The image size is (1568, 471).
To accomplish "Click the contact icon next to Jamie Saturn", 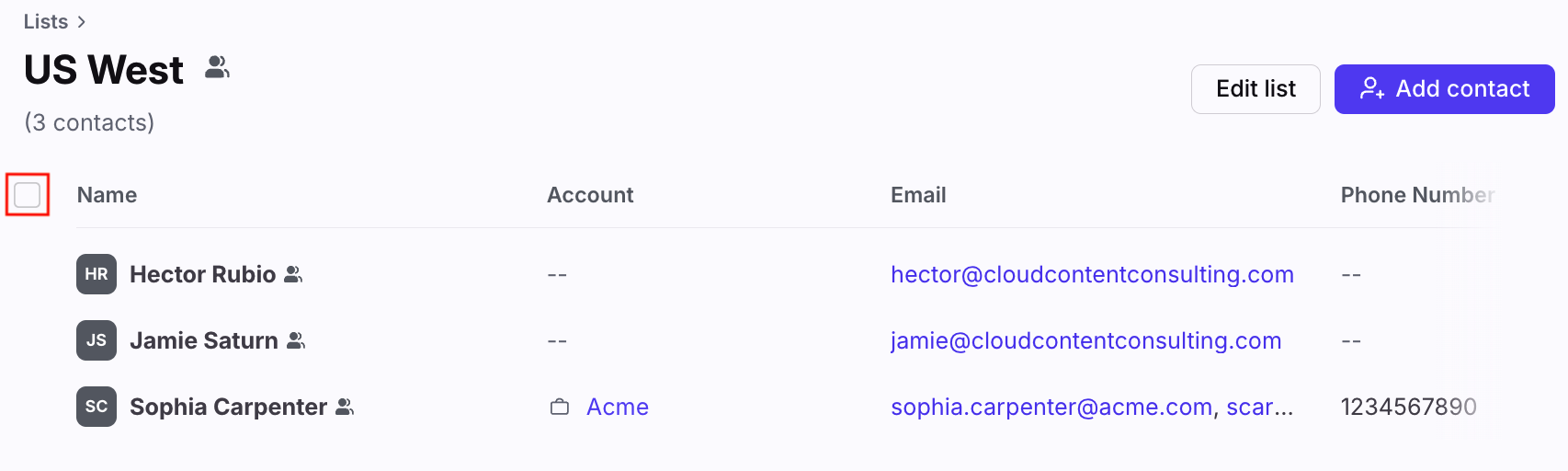I will 296,340.
